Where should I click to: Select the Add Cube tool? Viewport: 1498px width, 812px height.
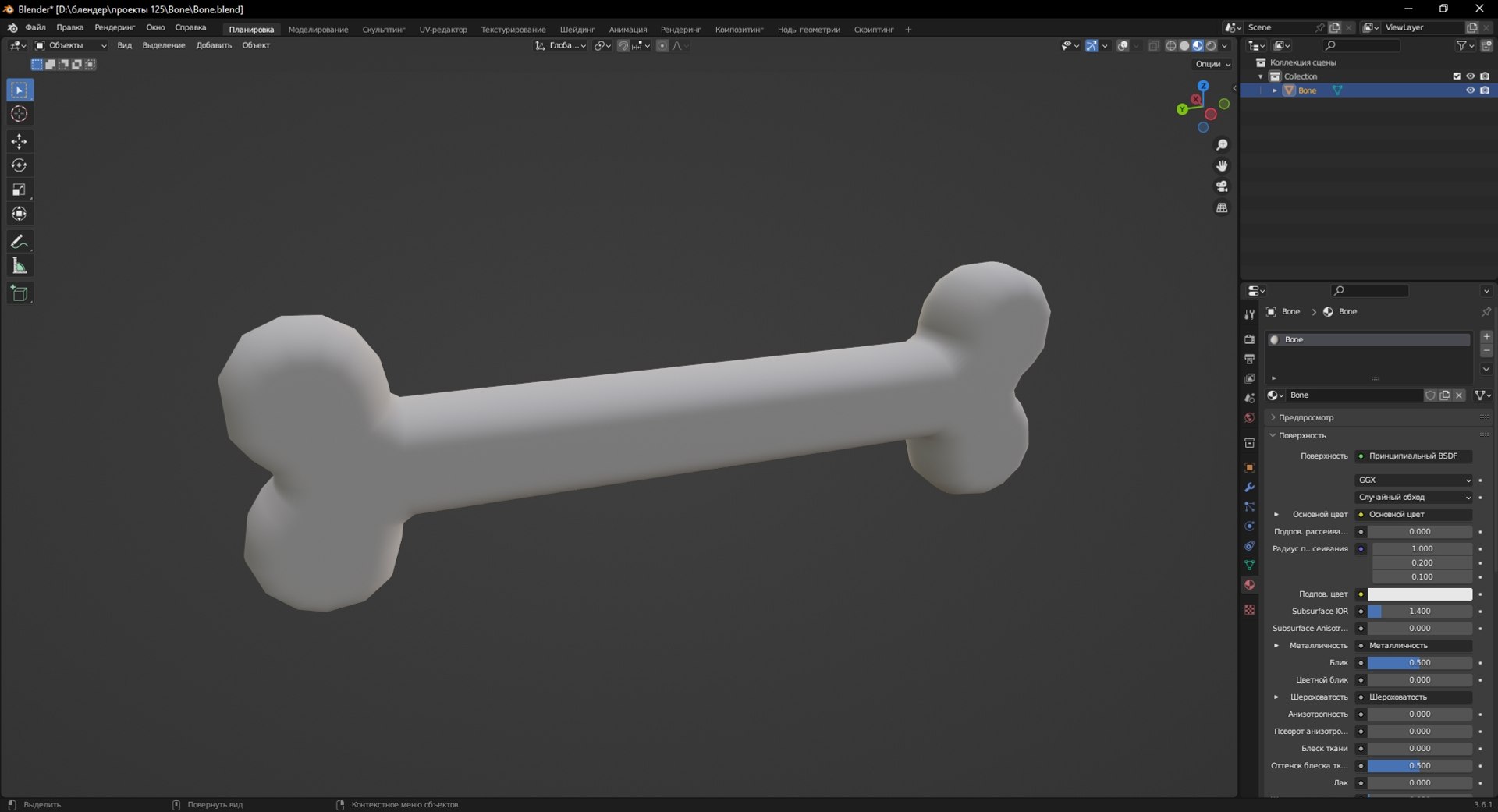click(20, 293)
